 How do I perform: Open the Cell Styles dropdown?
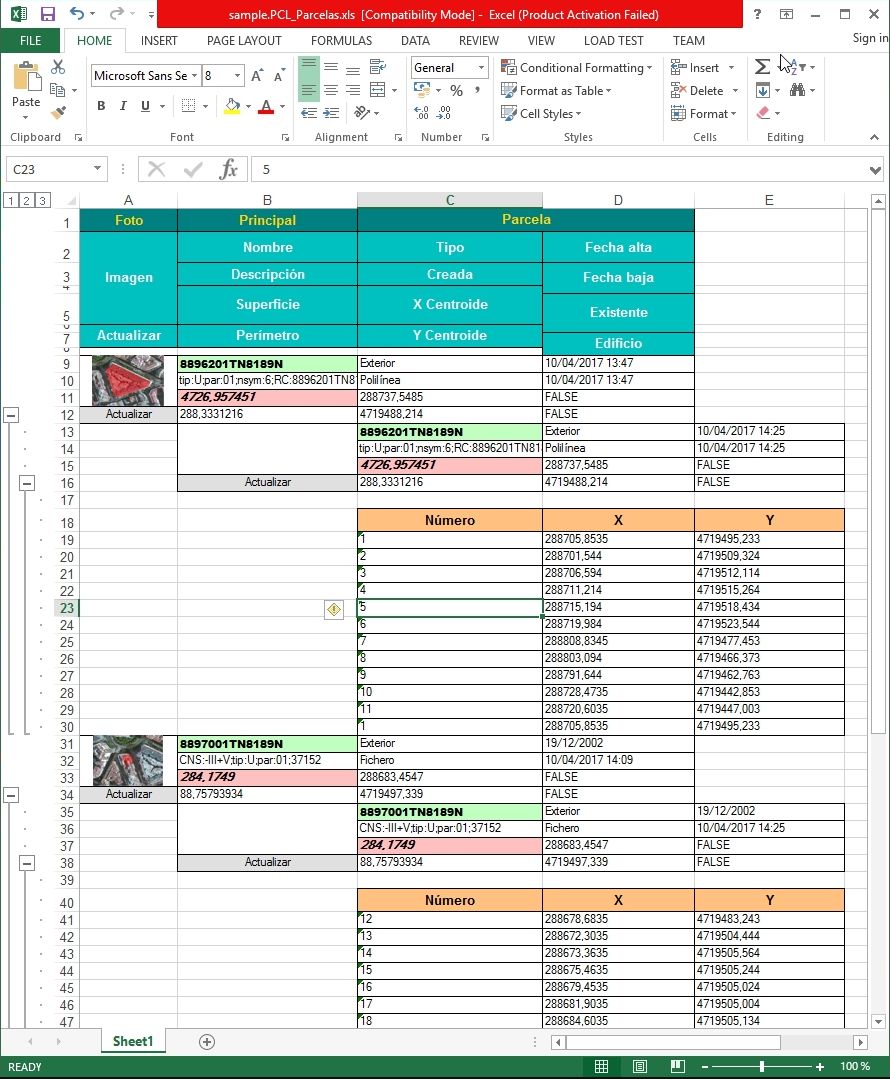pos(541,114)
